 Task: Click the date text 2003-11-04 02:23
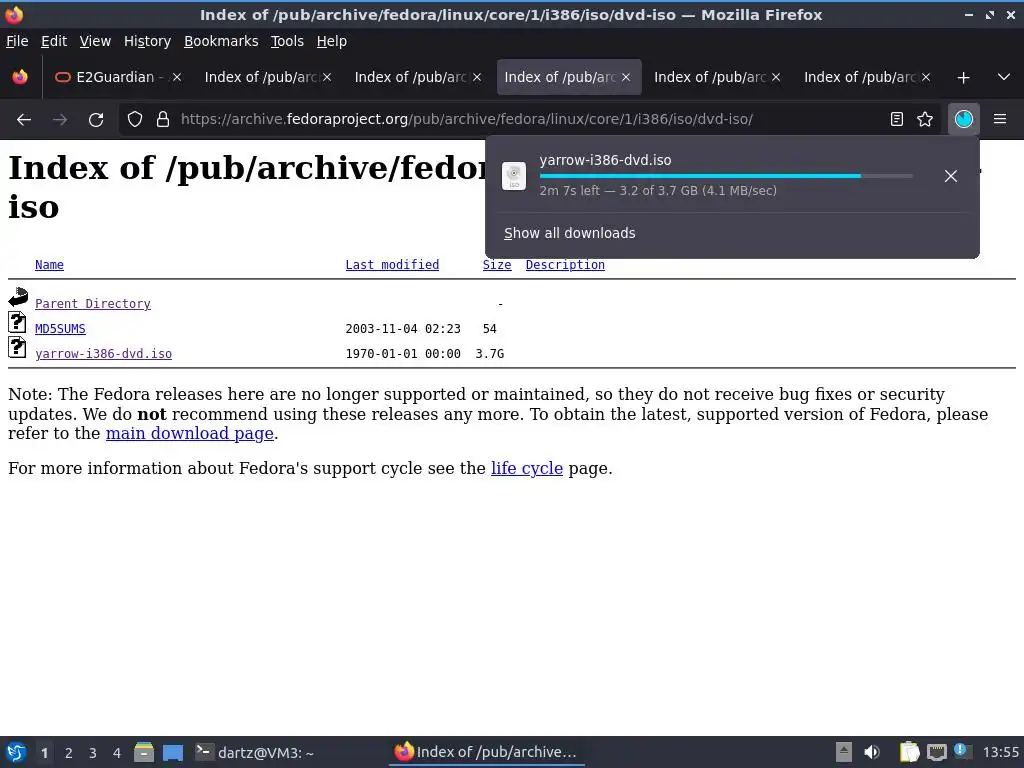click(403, 328)
